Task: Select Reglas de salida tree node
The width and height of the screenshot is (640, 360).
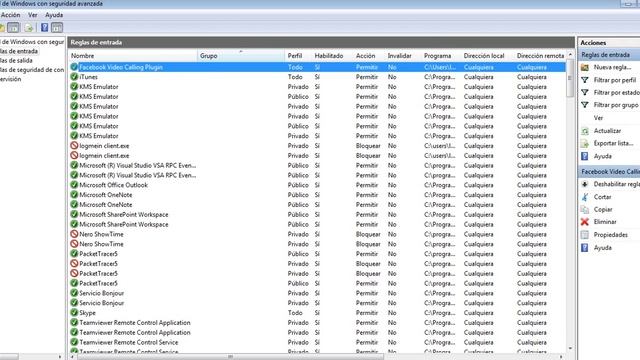Action: [16, 60]
